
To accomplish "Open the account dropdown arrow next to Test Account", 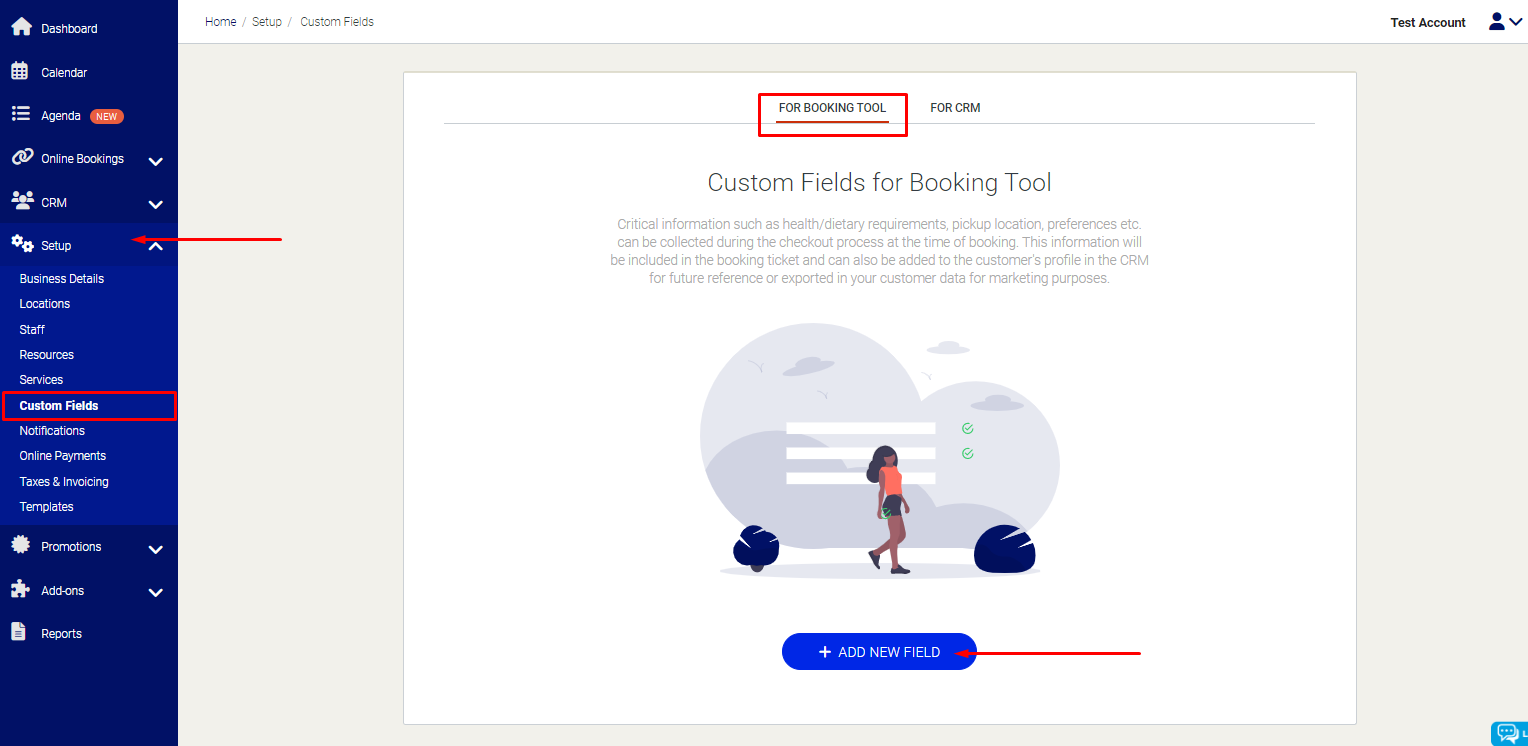I will (x=1516, y=21).
